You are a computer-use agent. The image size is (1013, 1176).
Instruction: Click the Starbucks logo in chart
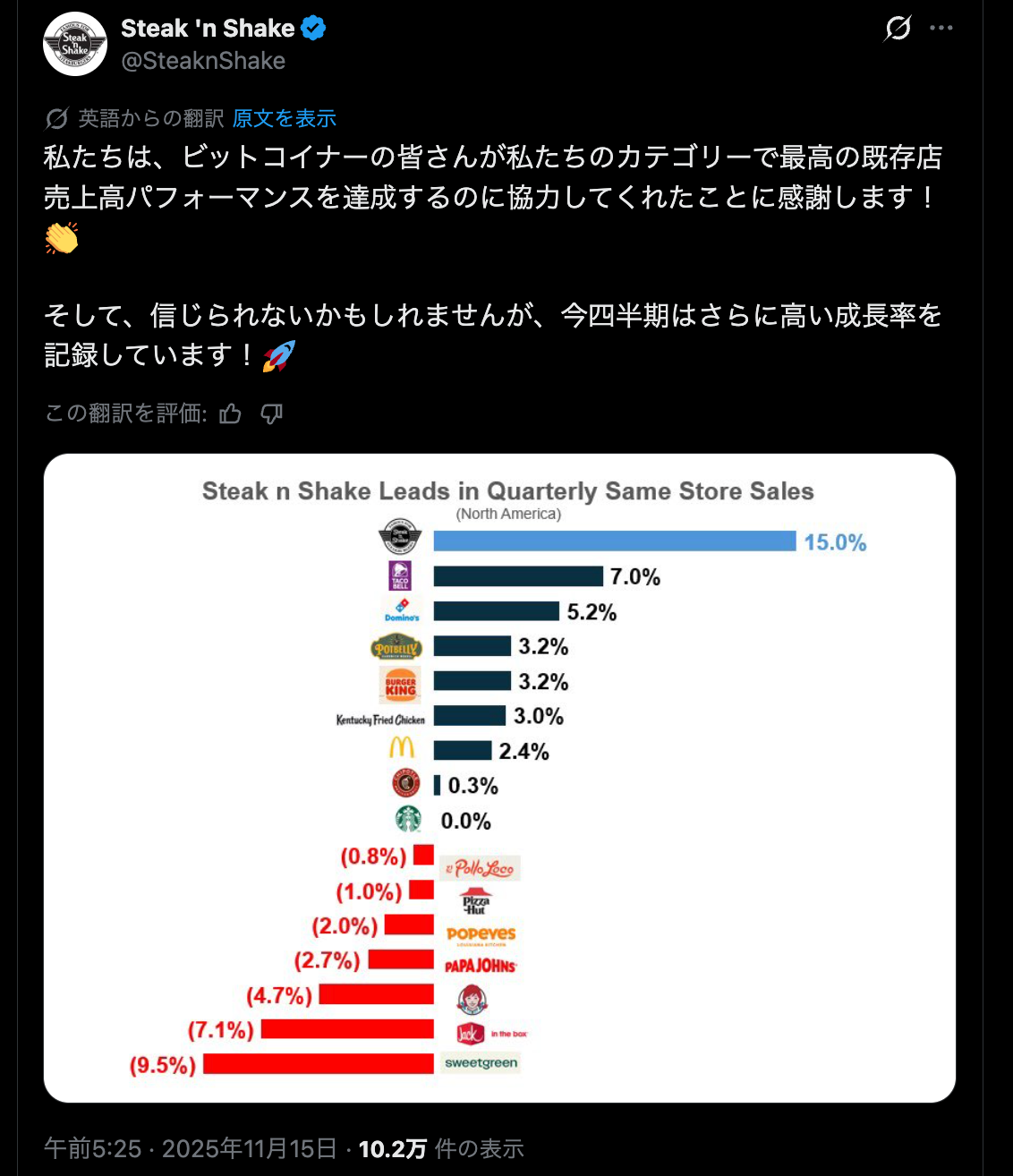coord(408,819)
